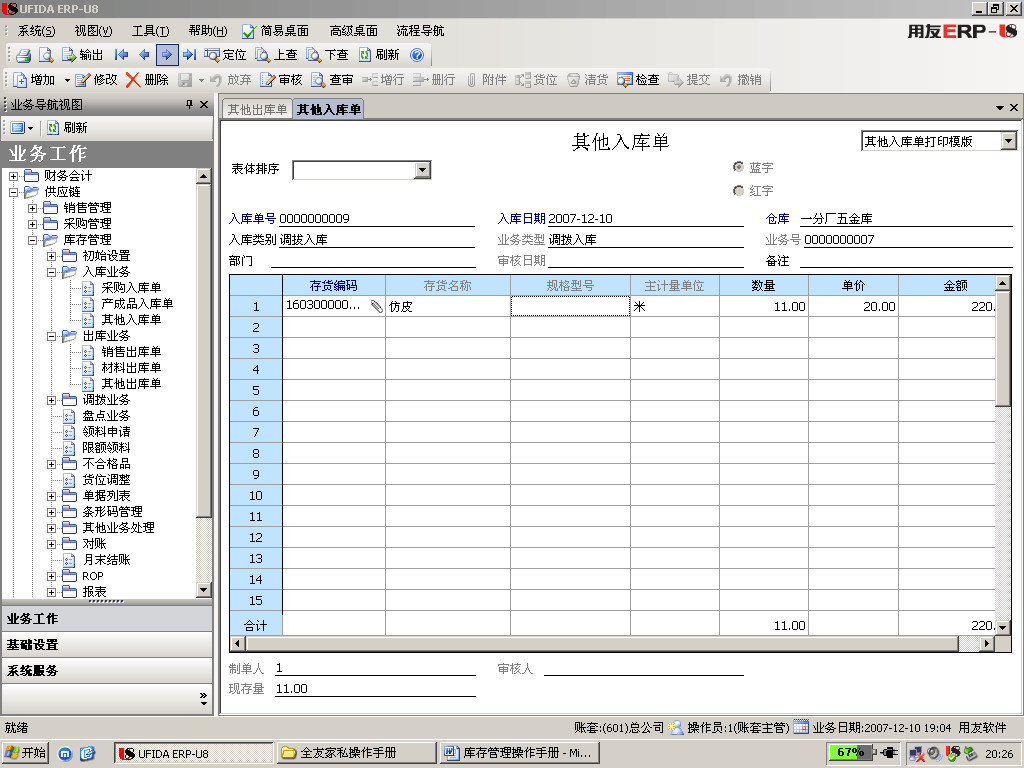Screen dimensions: 1024x768
Task: Open the 其他入库单打印模版 dropdown
Action: (x=1008, y=141)
